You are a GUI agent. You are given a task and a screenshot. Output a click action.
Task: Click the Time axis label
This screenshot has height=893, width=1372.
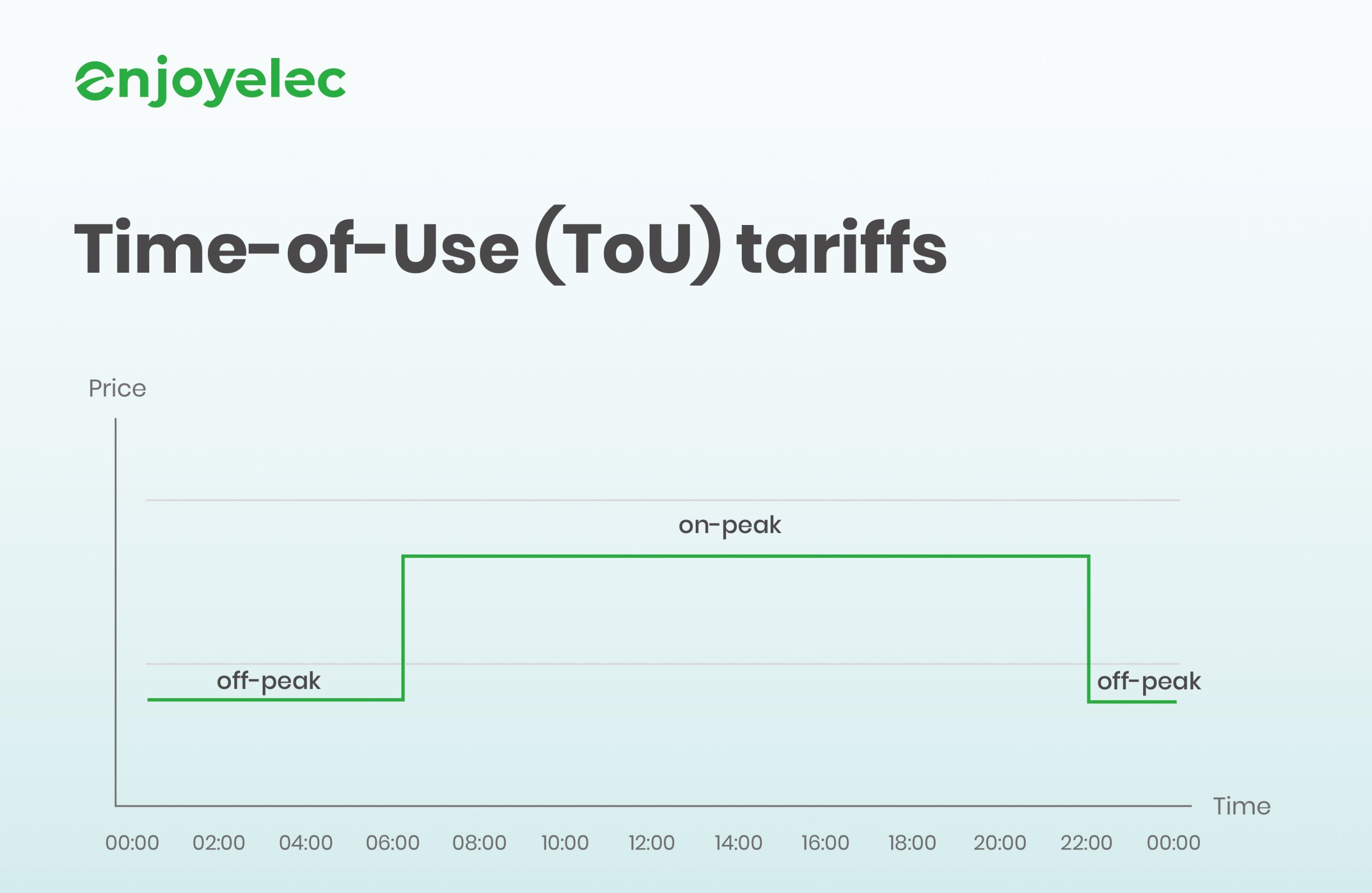point(1242,806)
